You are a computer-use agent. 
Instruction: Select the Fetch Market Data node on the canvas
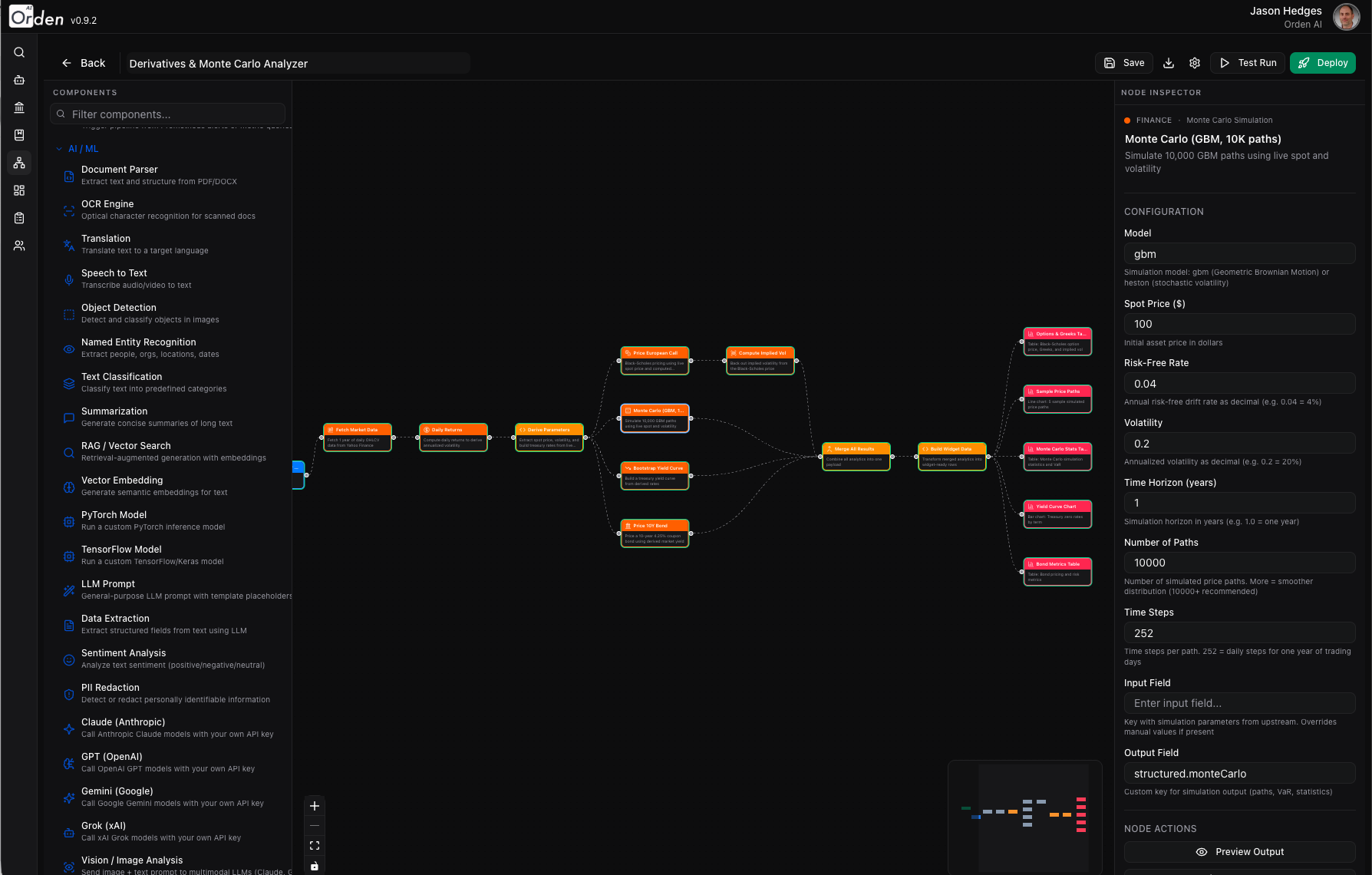coord(357,438)
